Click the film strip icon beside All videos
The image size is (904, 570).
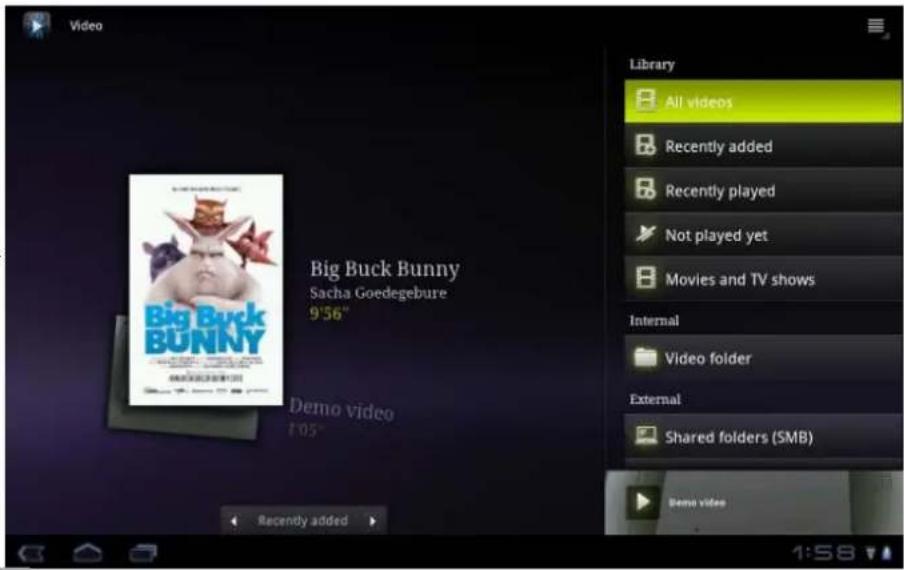pos(645,100)
